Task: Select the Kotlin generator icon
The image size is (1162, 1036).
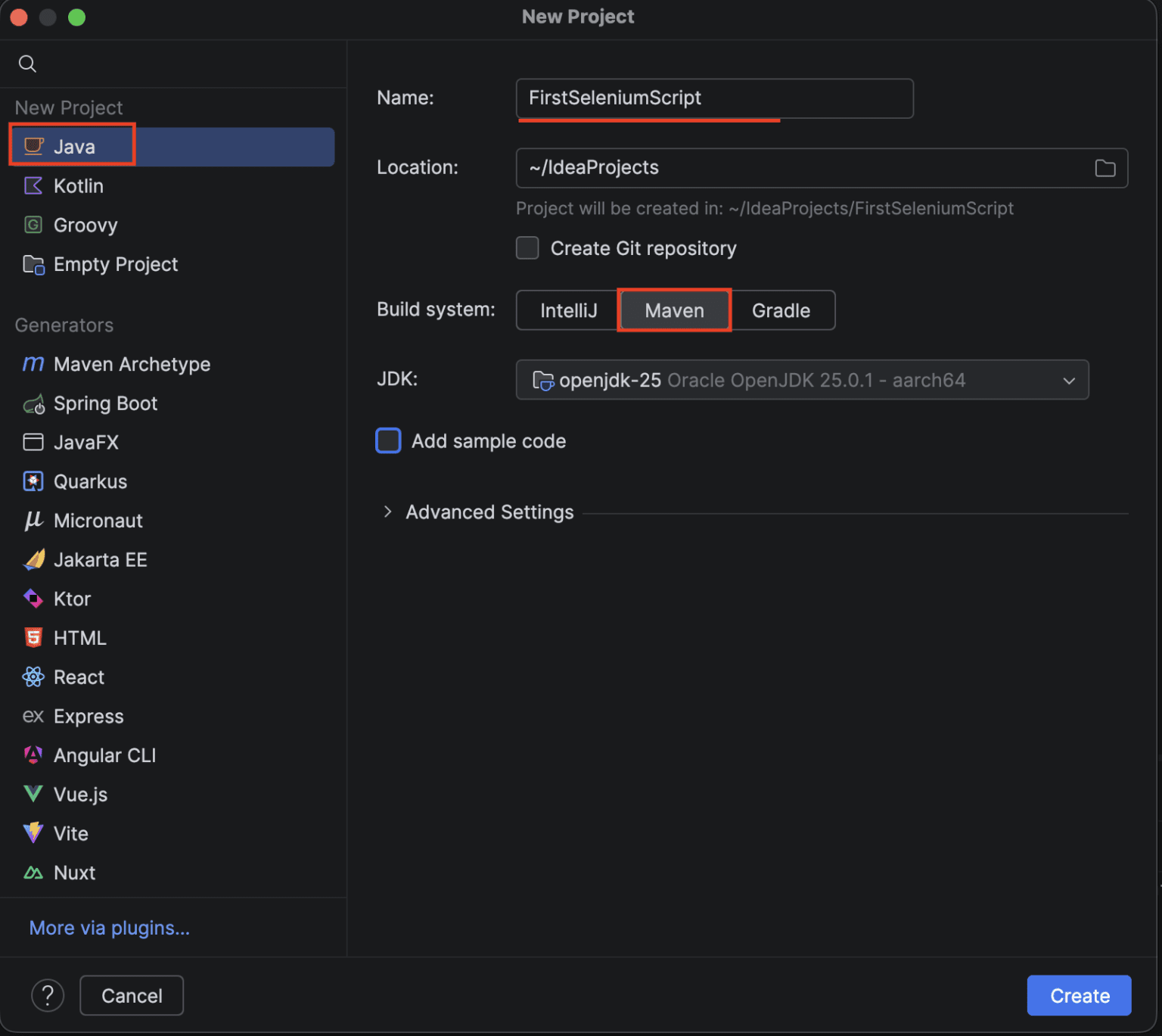Action: tap(33, 185)
